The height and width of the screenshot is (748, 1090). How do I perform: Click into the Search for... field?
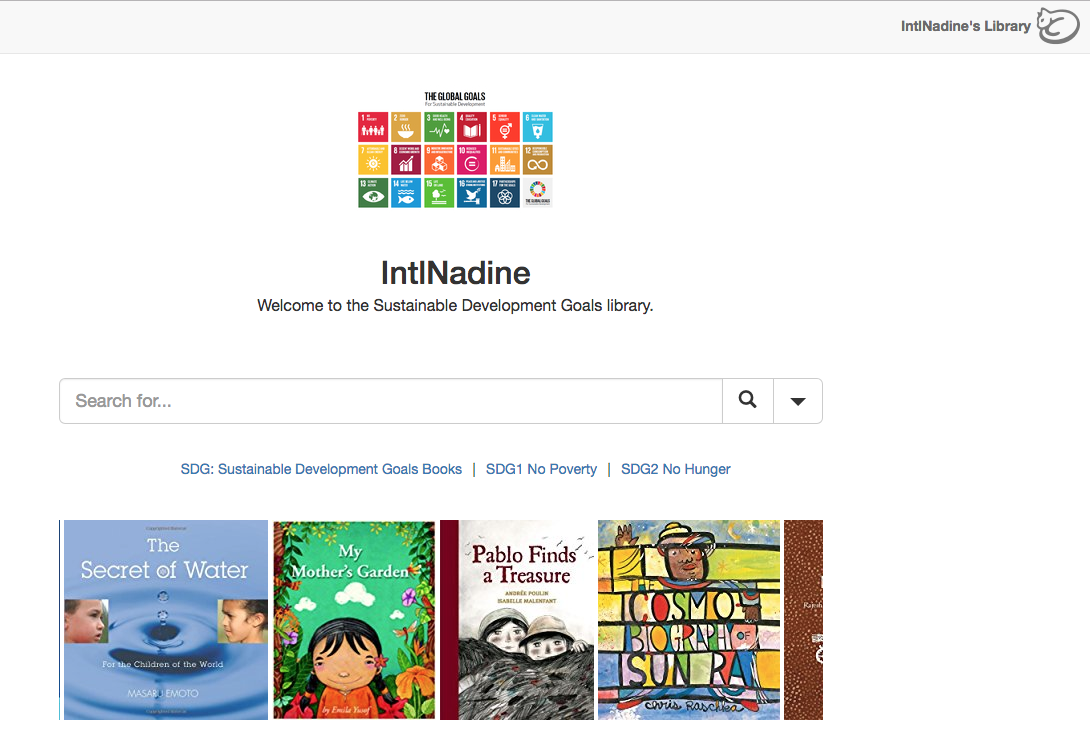click(391, 401)
